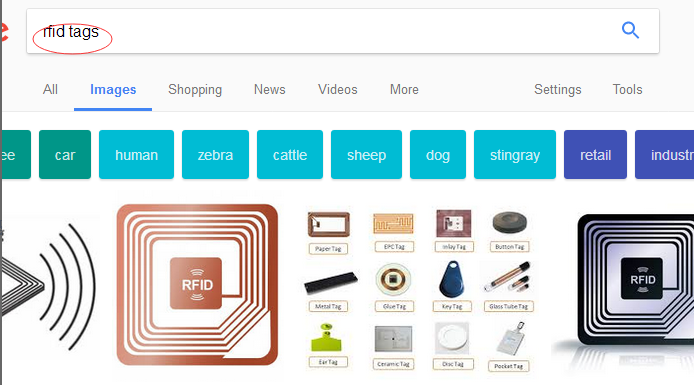Image resolution: width=694 pixels, height=385 pixels.
Task: Expand the More menu
Action: pos(404,89)
